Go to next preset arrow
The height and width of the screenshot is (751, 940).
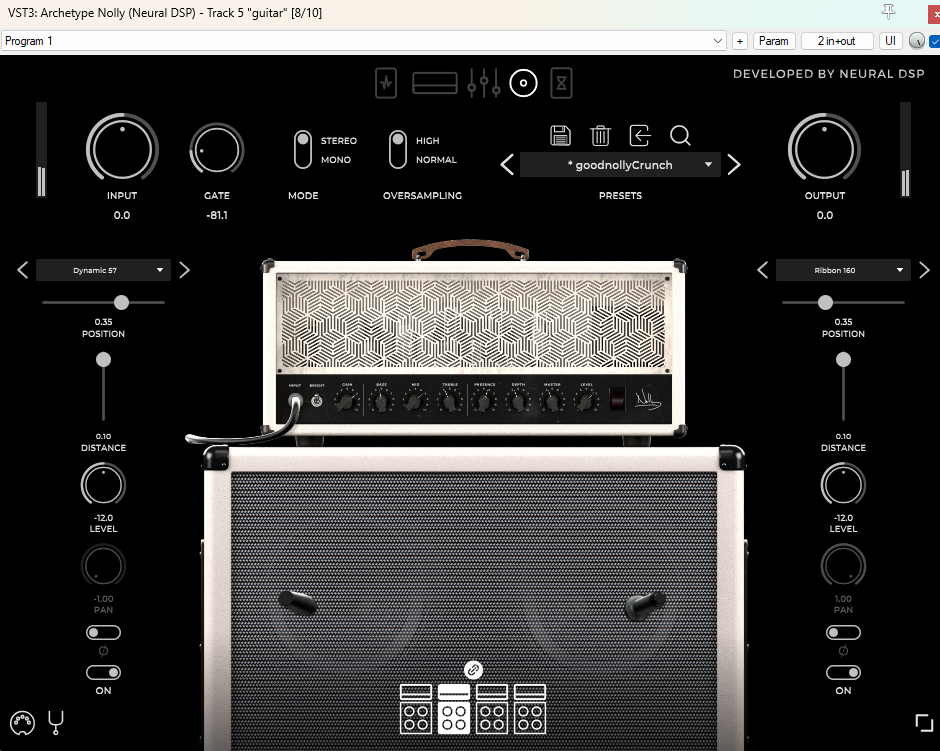[x=734, y=164]
